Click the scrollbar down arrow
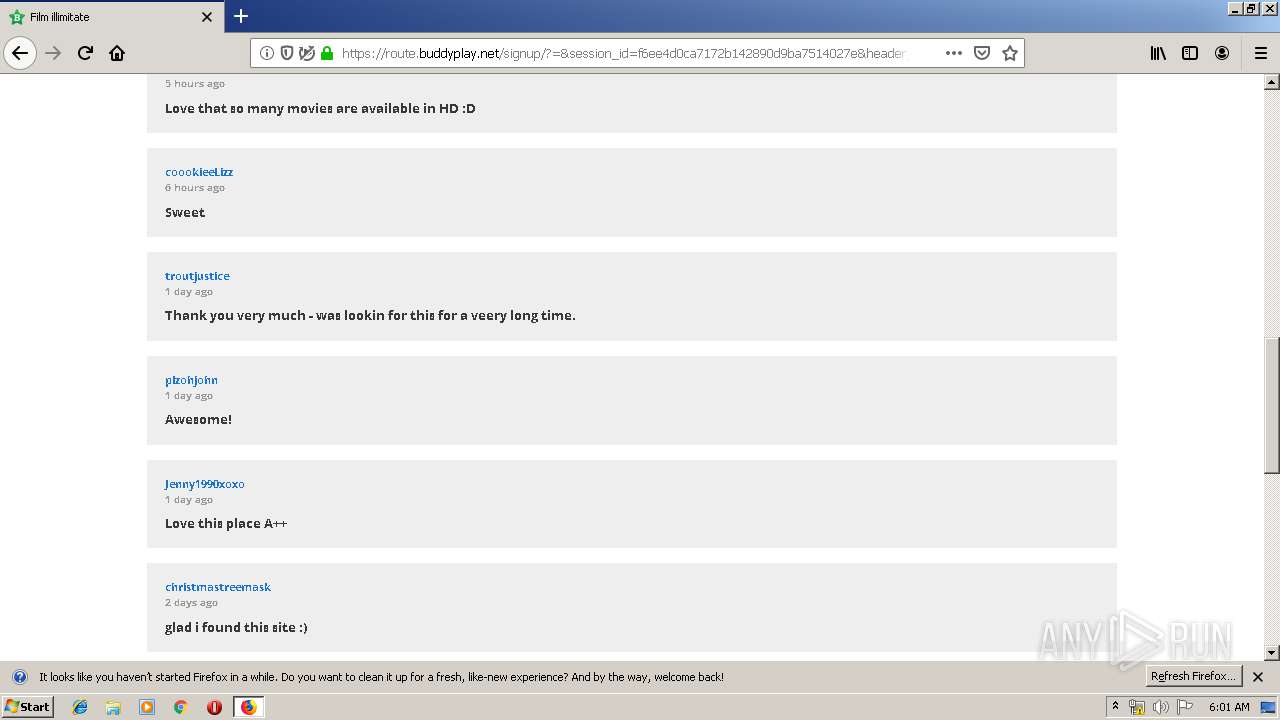The height and width of the screenshot is (720, 1280). click(x=1272, y=653)
